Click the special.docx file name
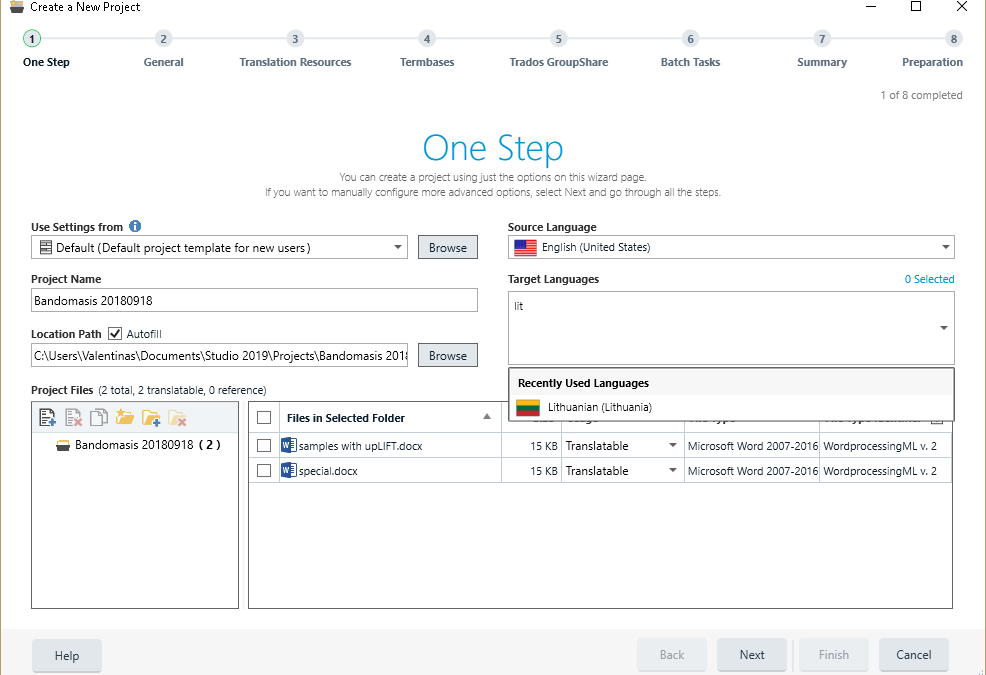 click(328, 471)
